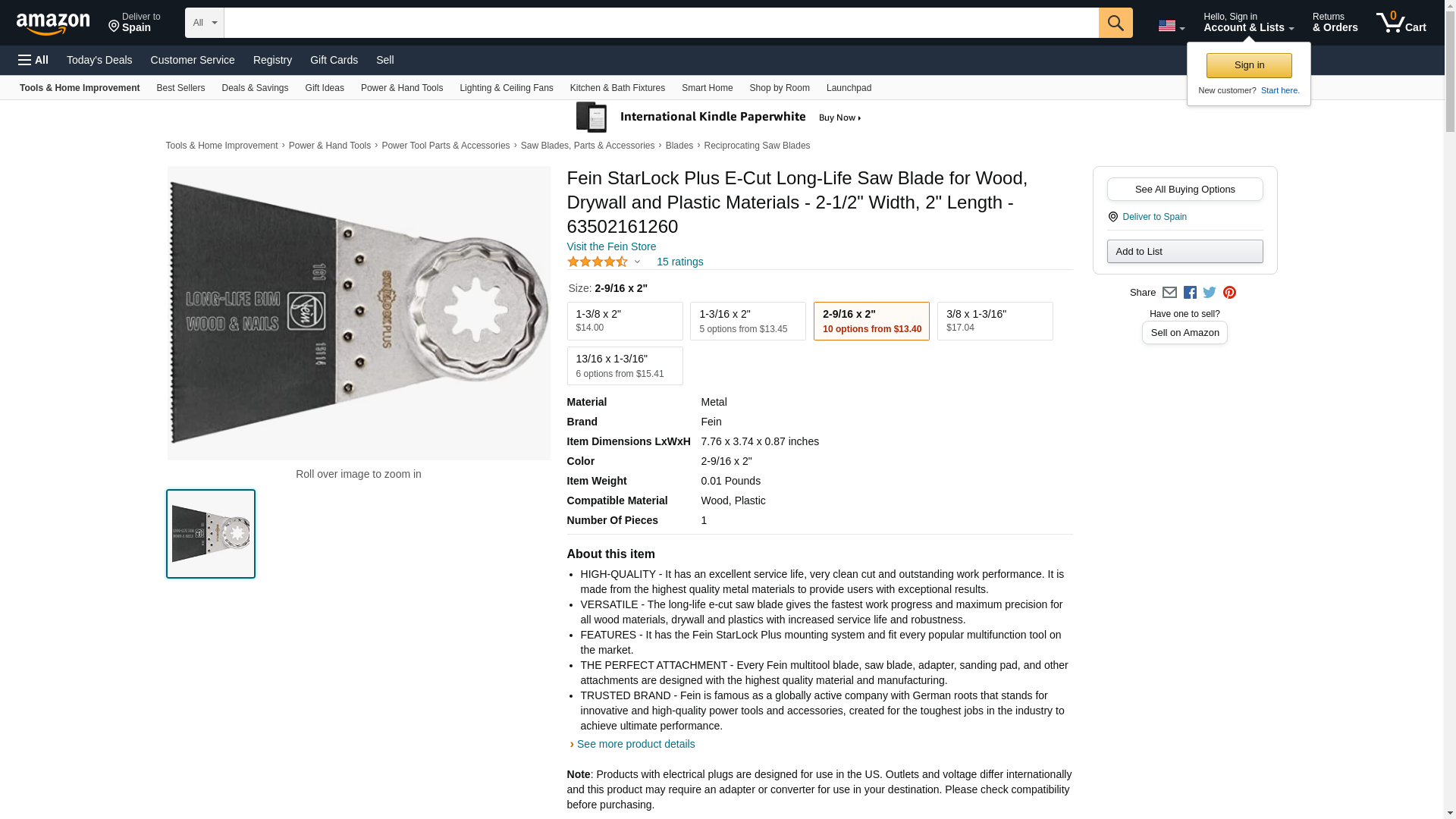The height and width of the screenshot is (819, 1456).
Task: Select the saw blade thumbnail image
Action: (x=211, y=534)
